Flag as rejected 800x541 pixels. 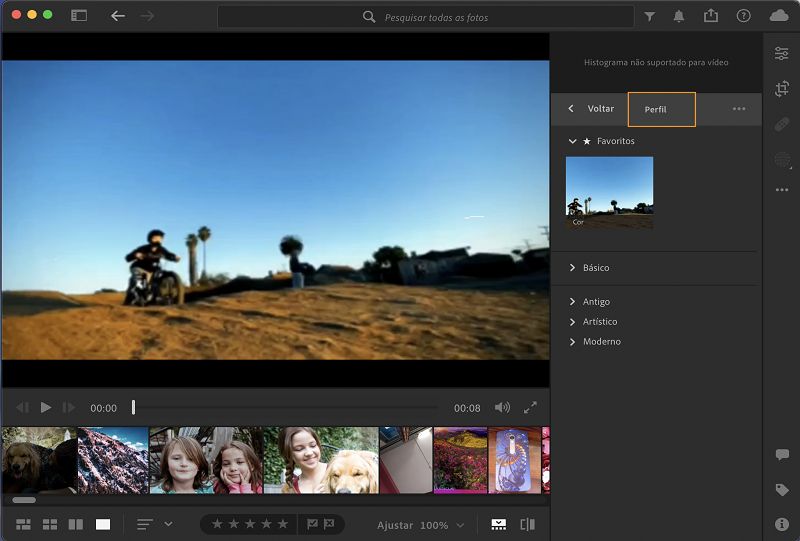pos(329,524)
